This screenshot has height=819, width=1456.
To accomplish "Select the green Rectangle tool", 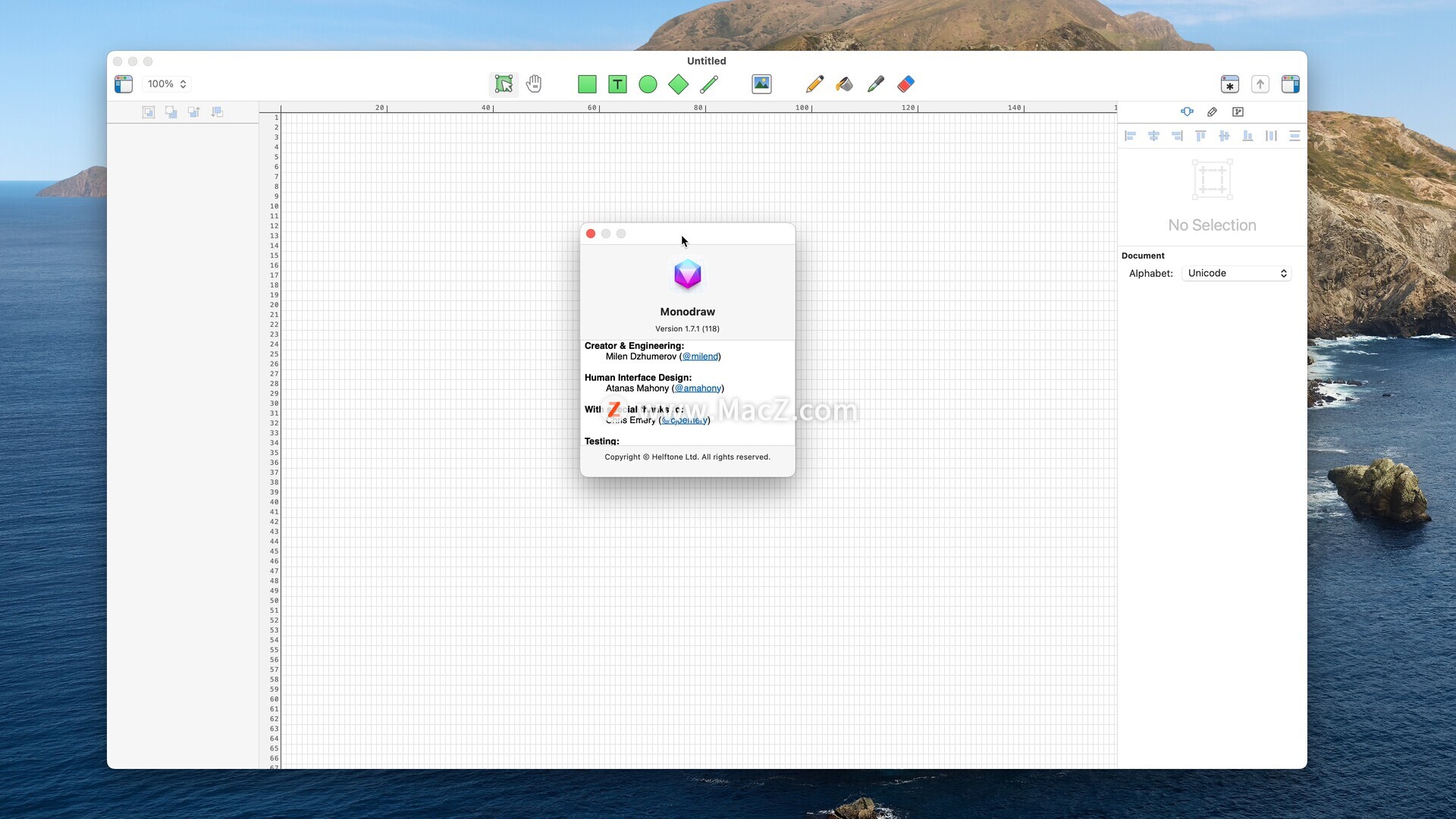I will coord(587,84).
